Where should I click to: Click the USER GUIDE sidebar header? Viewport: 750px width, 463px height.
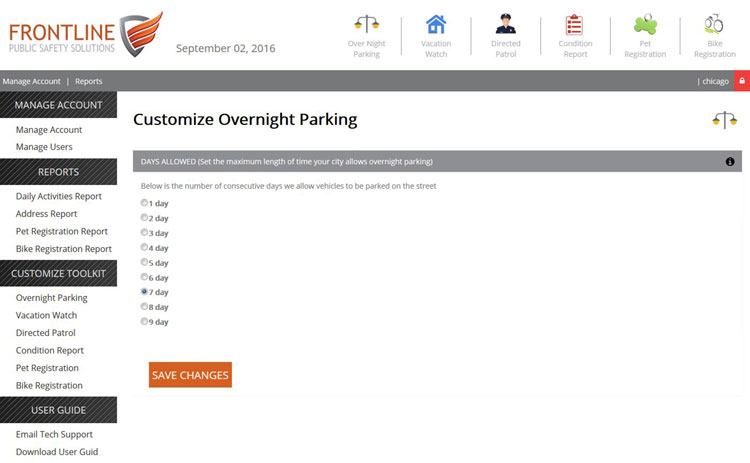point(58,410)
